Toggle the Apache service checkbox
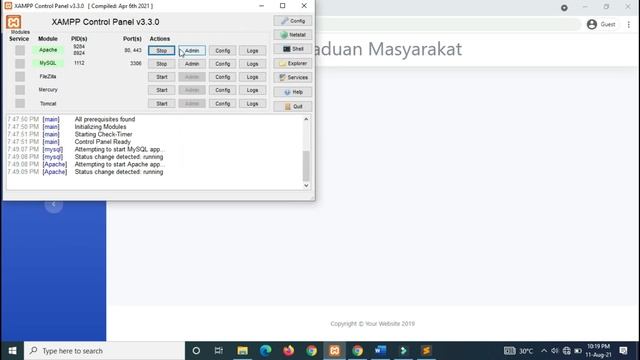This screenshot has height=360, width=640. [20, 50]
